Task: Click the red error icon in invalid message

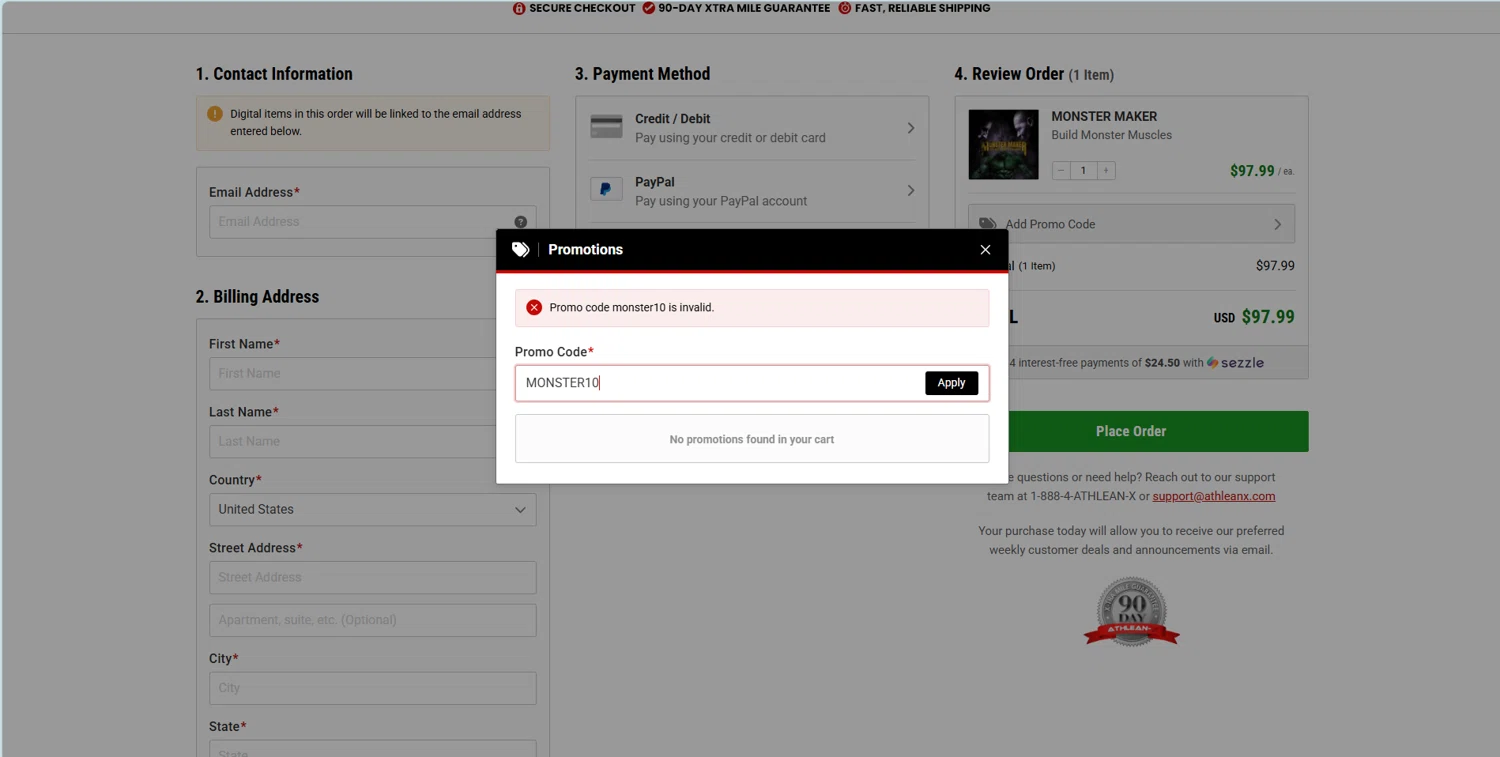Action: (x=534, y=307)
